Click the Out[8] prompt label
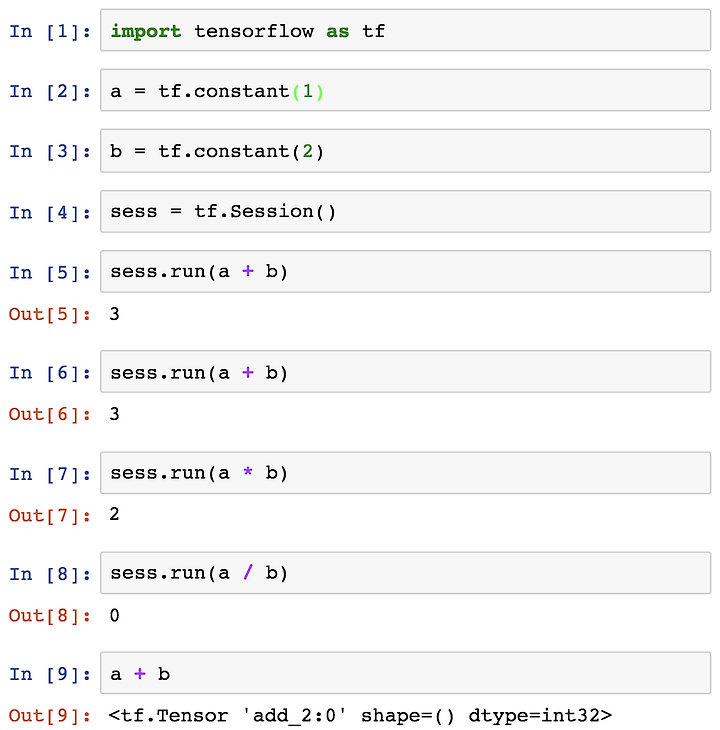 coord(50,616)
